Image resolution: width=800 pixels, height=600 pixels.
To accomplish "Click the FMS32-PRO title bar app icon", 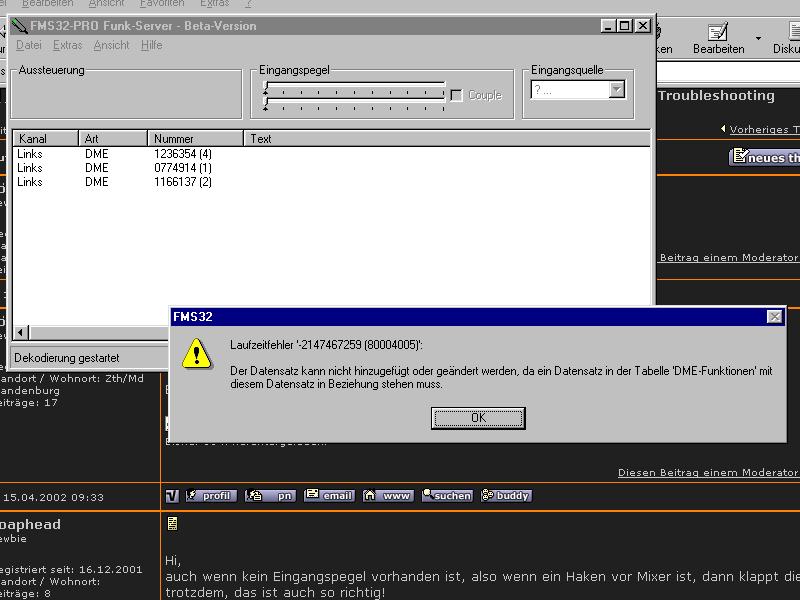I will [20, 26].
